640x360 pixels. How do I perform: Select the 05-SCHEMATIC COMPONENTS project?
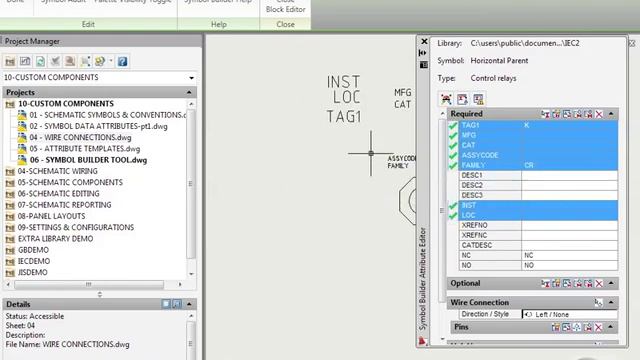tap(70, 182)
